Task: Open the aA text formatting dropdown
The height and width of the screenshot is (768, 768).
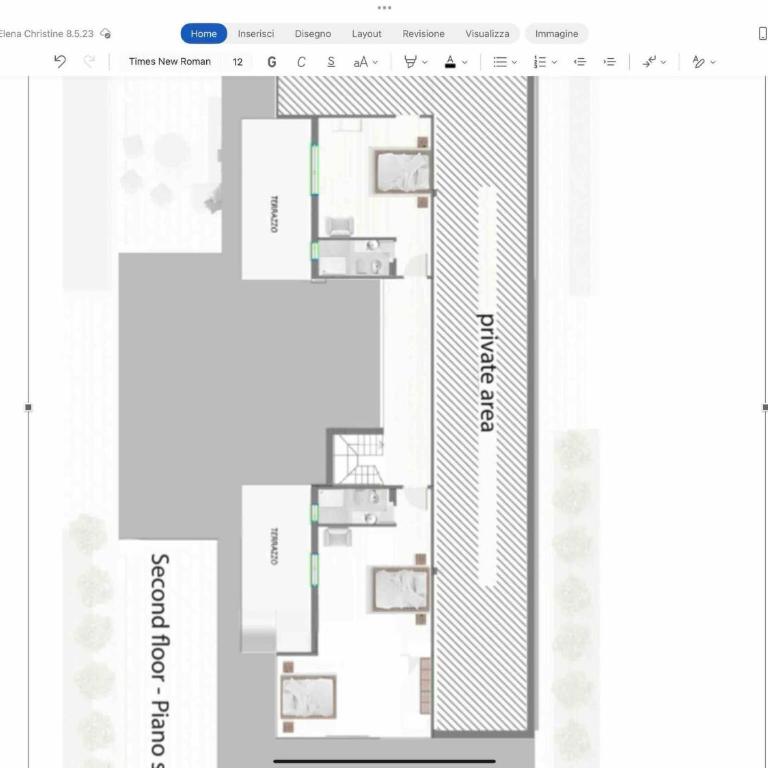Action: (x=365, y=62)
